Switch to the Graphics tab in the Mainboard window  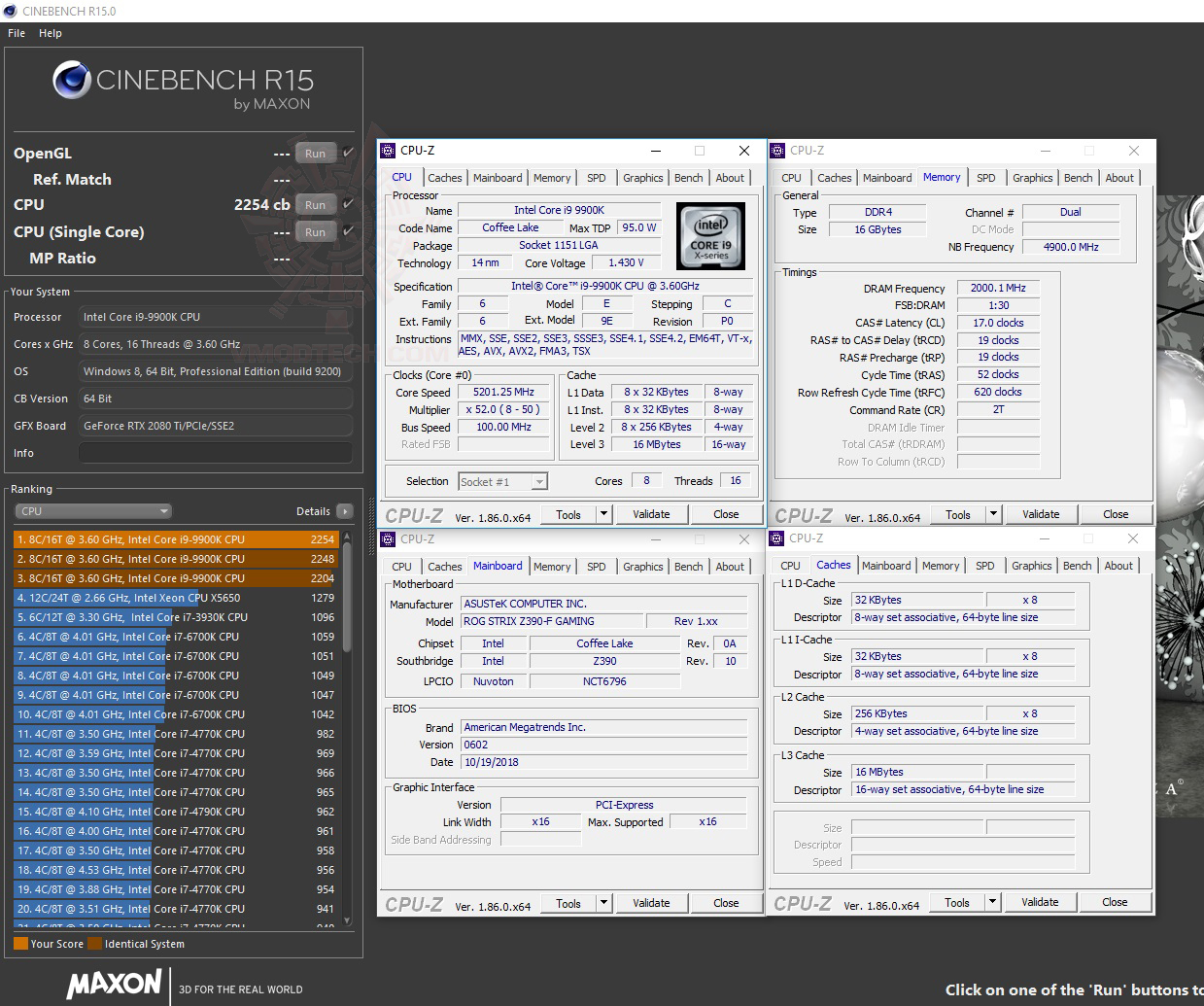pyautogui.click(x=642, y=566)
